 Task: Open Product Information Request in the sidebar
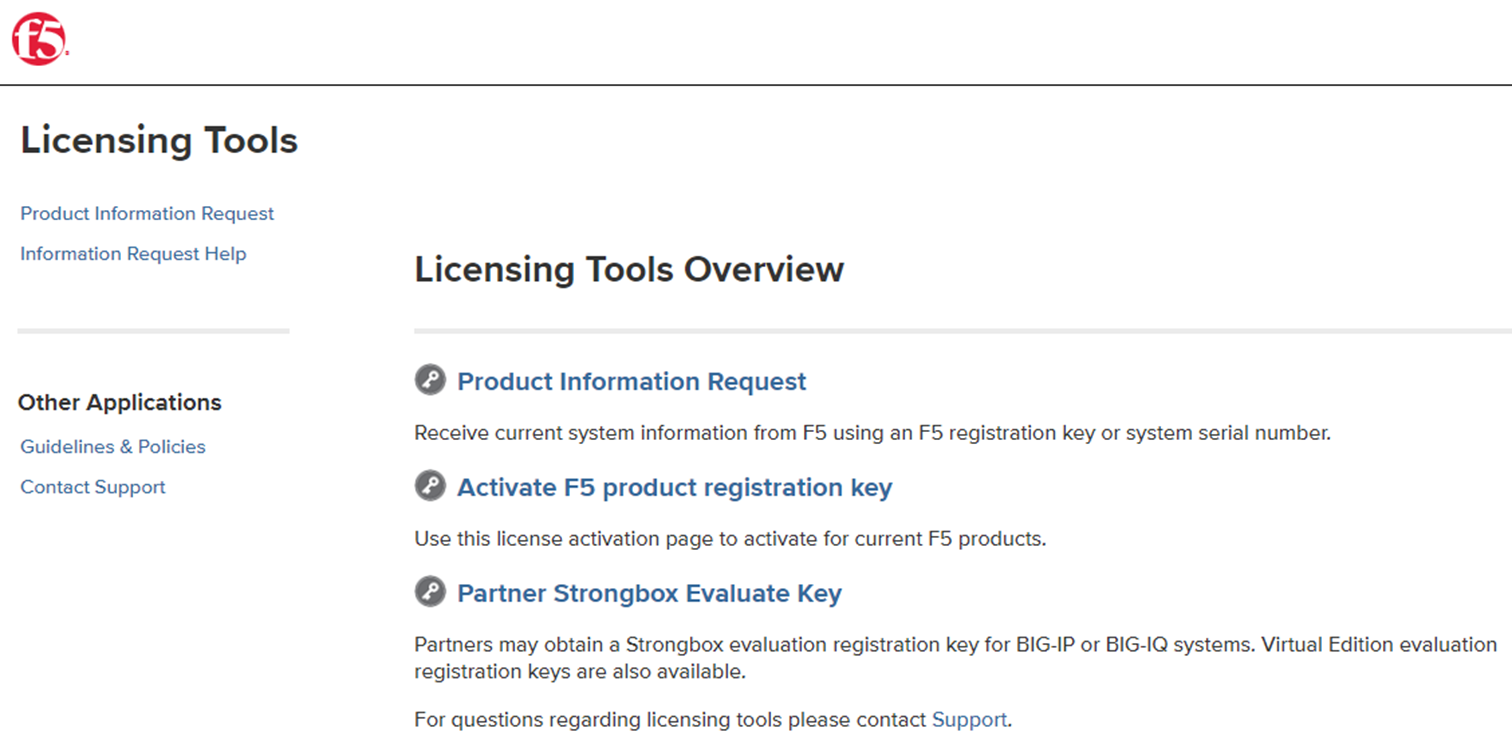(147, 214)
